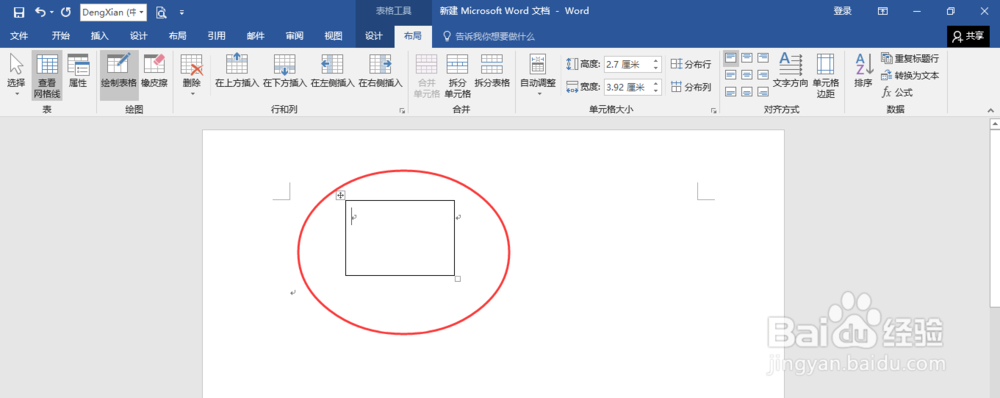The height and width of the screenshot is (398, 1000).
Task: Insert a row below with 在下方插入
Action: coord(284,71)
